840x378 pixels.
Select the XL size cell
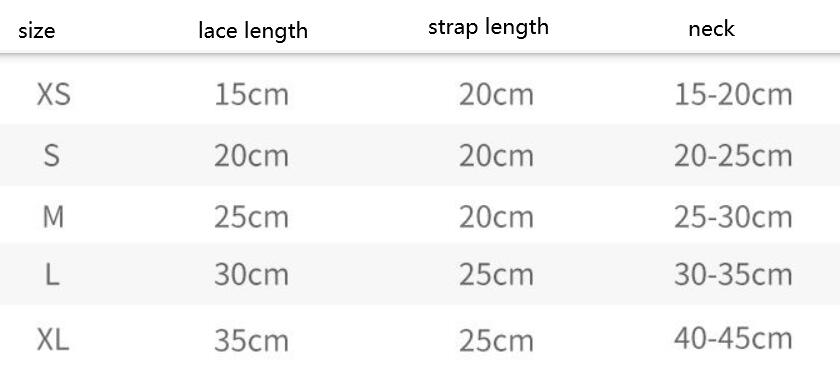53,340
